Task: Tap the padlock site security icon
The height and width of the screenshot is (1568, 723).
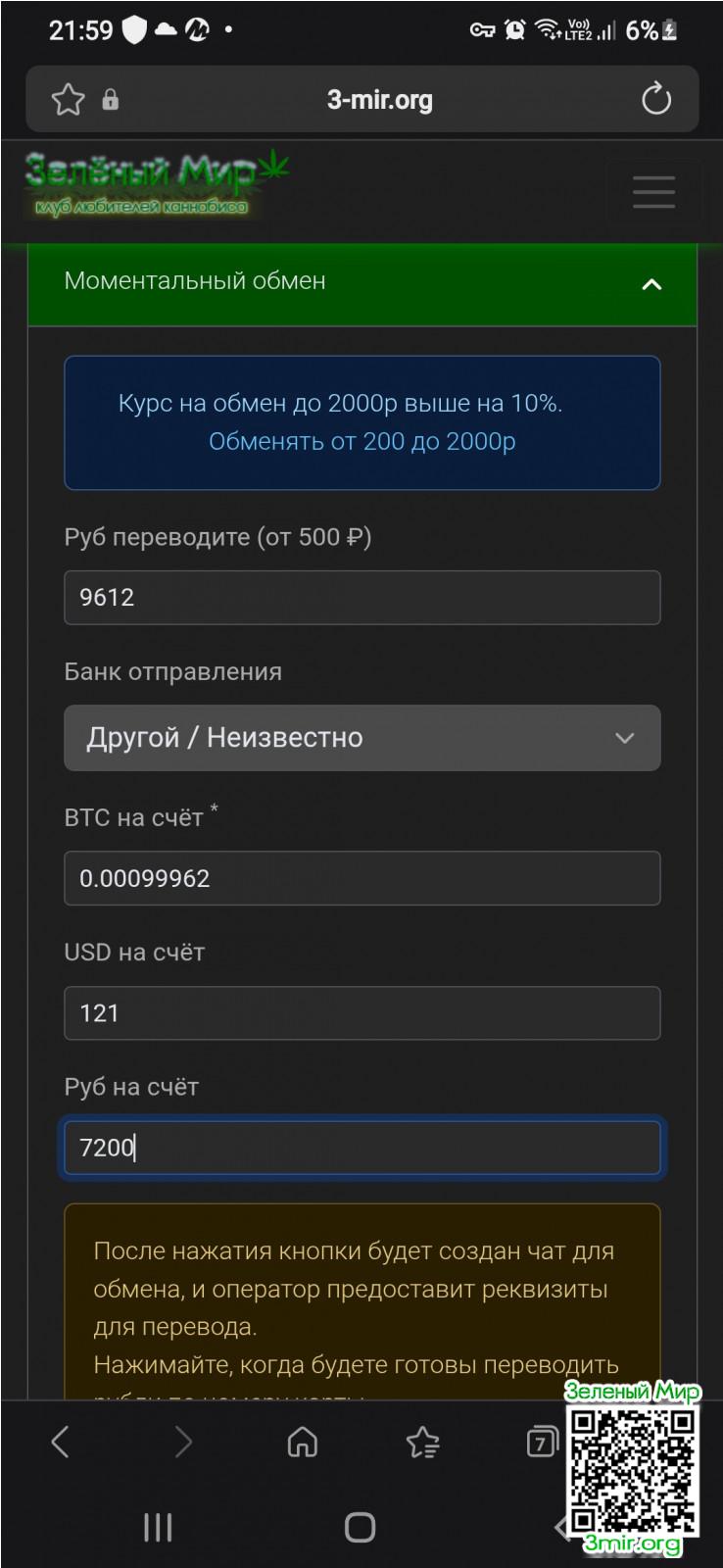Action: (x=111, y=99)
